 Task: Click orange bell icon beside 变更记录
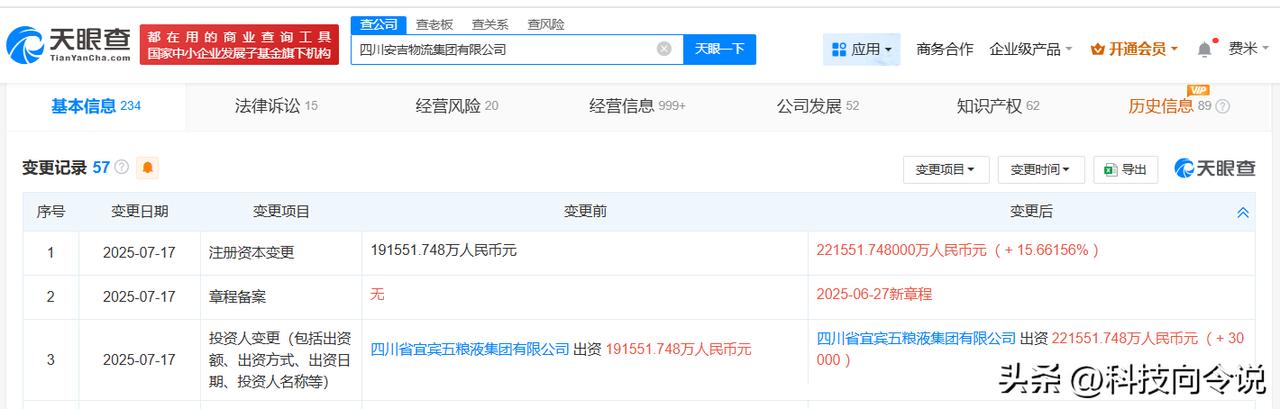point(147,168)
